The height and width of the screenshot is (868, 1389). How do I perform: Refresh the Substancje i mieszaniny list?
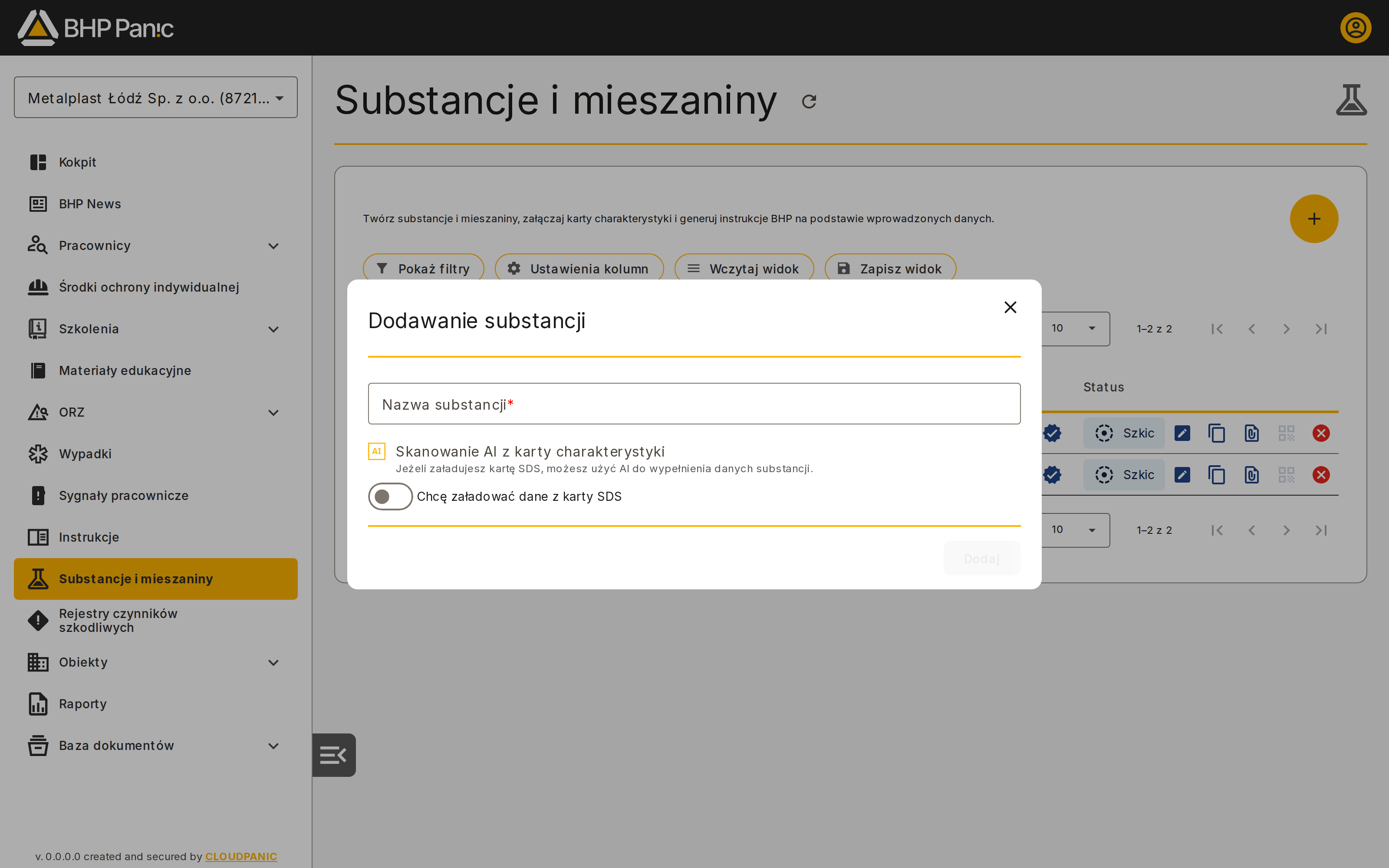click(x=809, y=102)
